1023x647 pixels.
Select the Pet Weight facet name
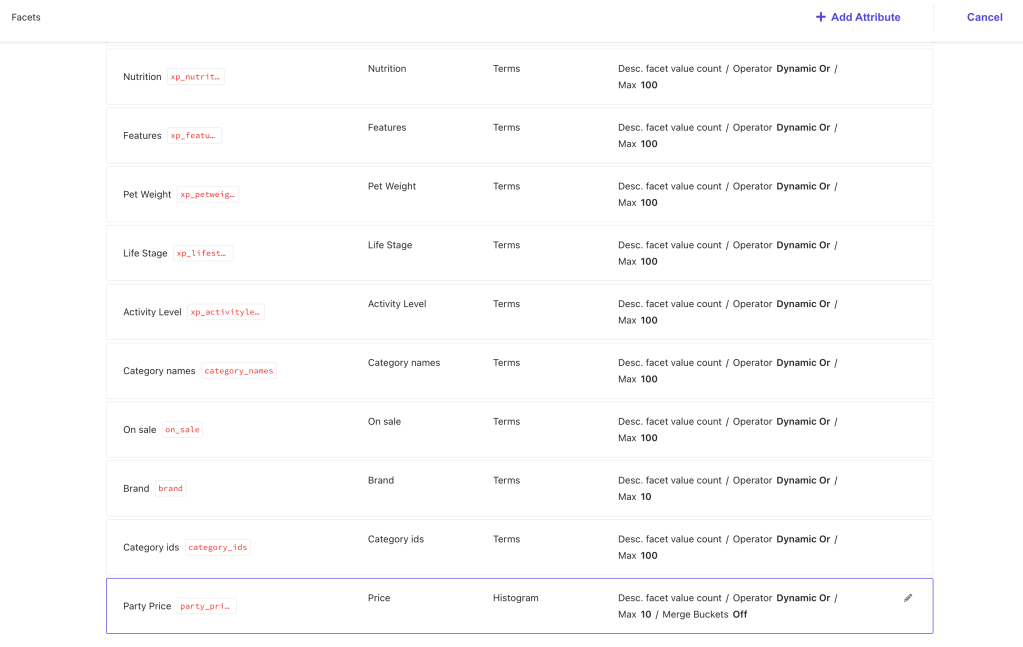coord(147,195)
